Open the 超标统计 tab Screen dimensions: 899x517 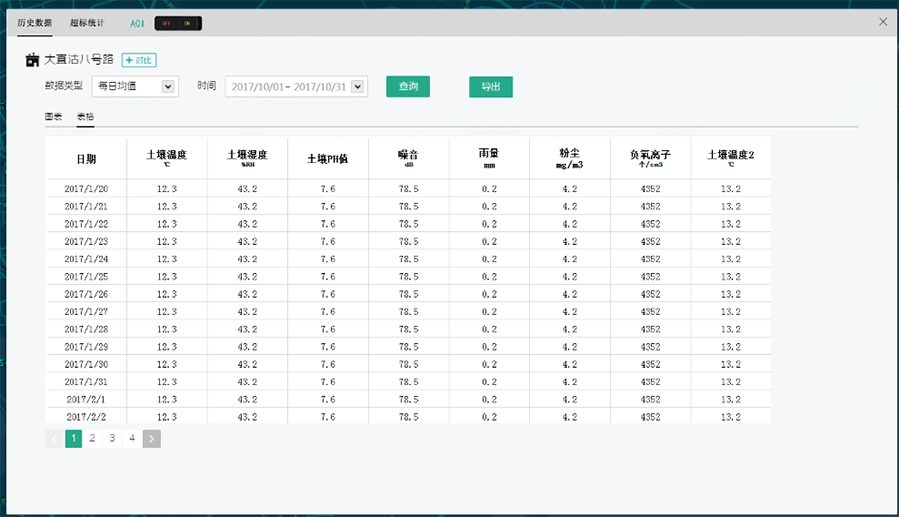point(87,22)
